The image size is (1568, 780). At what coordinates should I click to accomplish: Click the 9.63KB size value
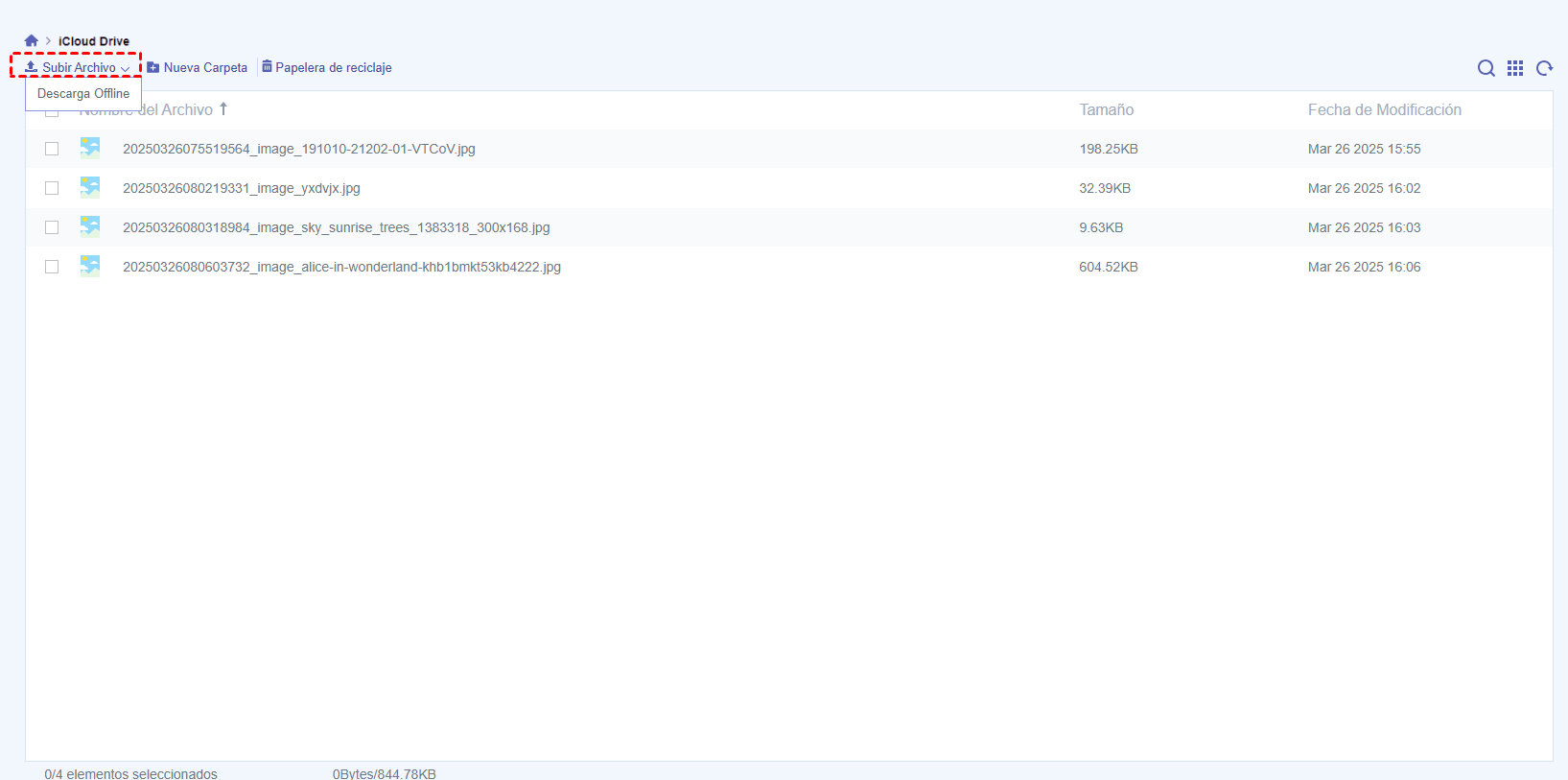[1101, 227]
